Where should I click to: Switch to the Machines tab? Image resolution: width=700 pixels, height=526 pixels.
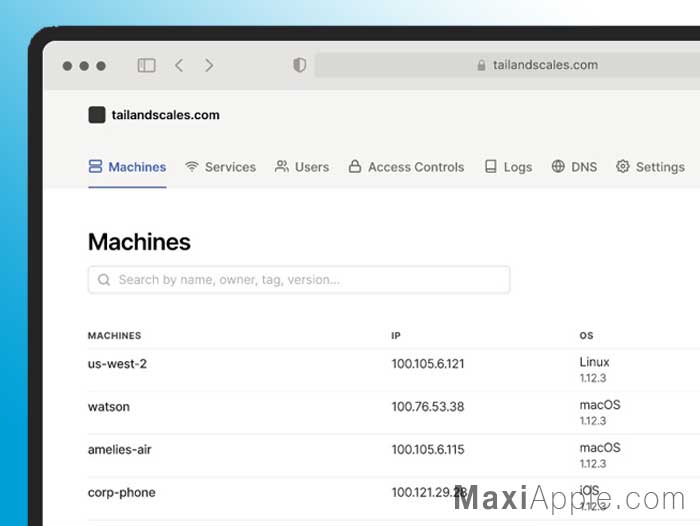(x=127, y=167)
